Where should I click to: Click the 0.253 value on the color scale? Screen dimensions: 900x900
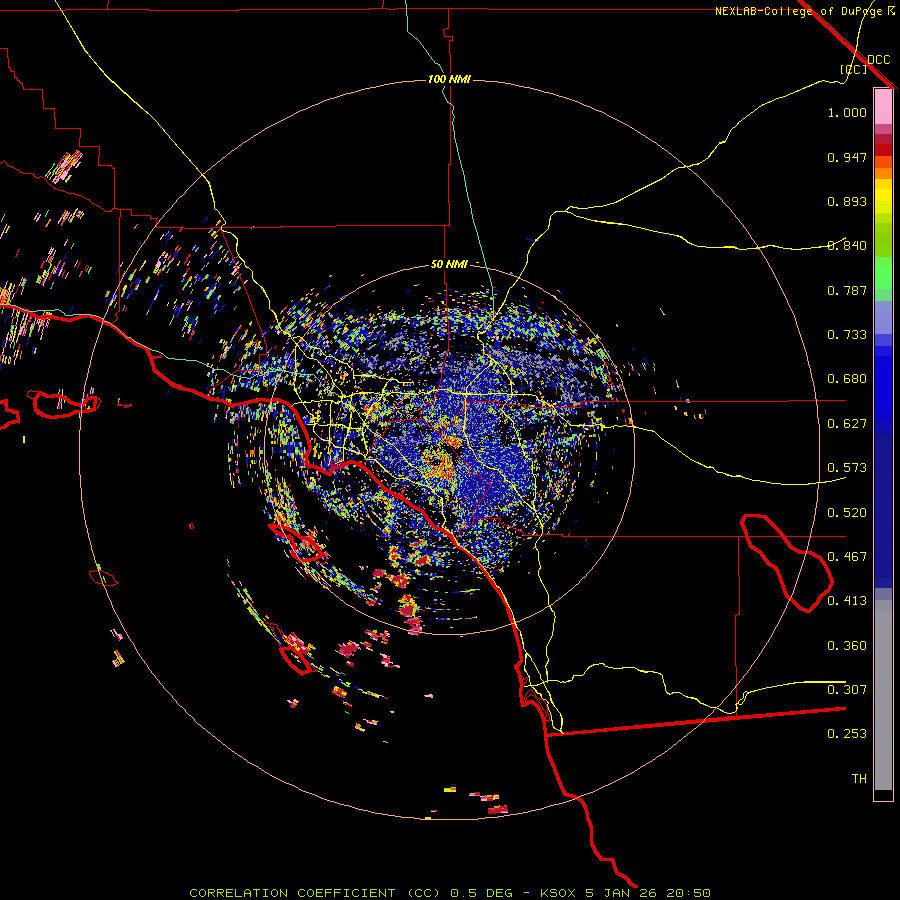(847, 734)
